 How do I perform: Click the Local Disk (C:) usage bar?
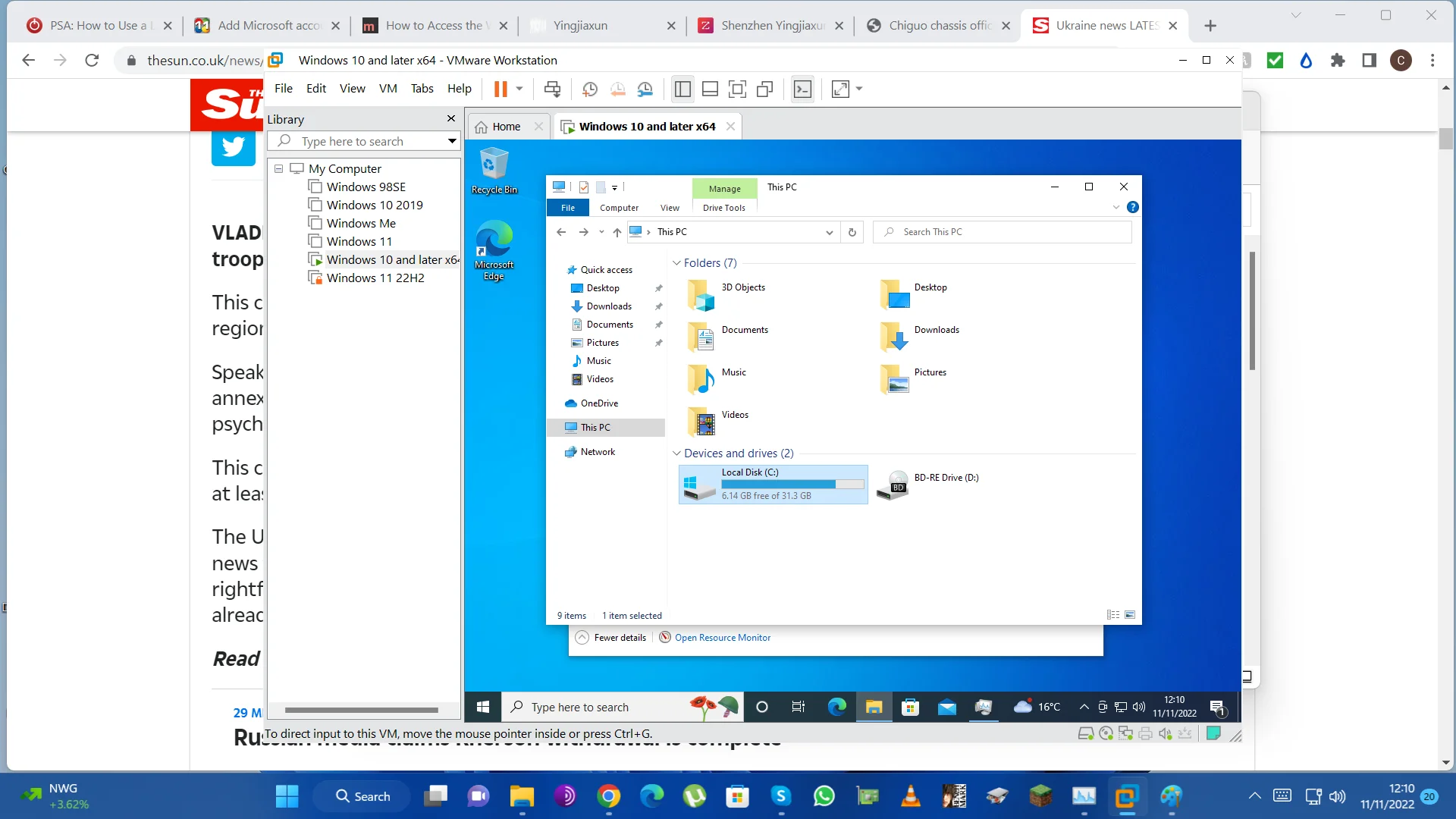tap(793, 484)
